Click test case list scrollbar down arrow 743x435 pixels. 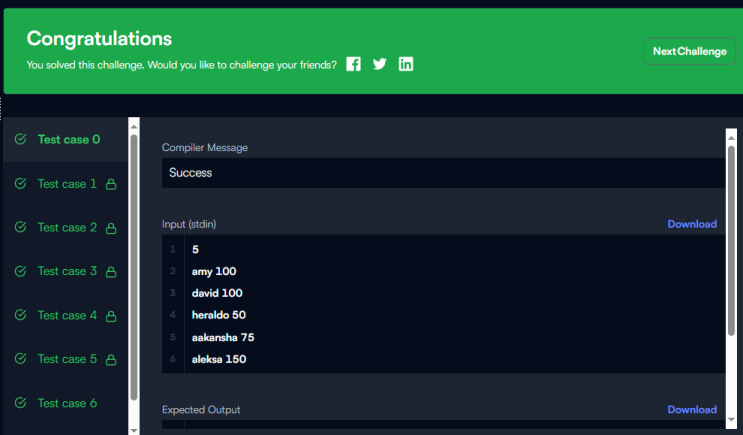[134, 430]
